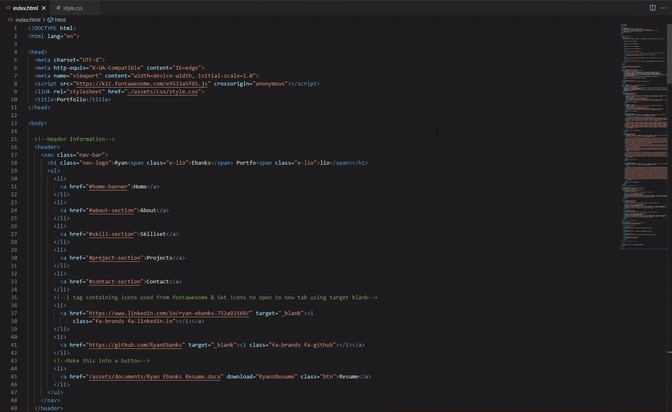Click the Contact link text
The image size is (672, 412).
point(158,282)
